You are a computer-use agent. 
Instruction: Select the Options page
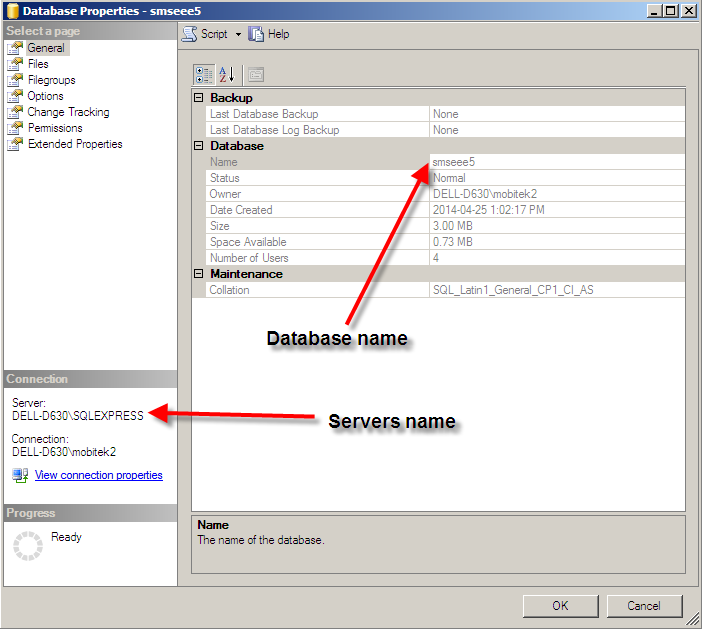45,96
